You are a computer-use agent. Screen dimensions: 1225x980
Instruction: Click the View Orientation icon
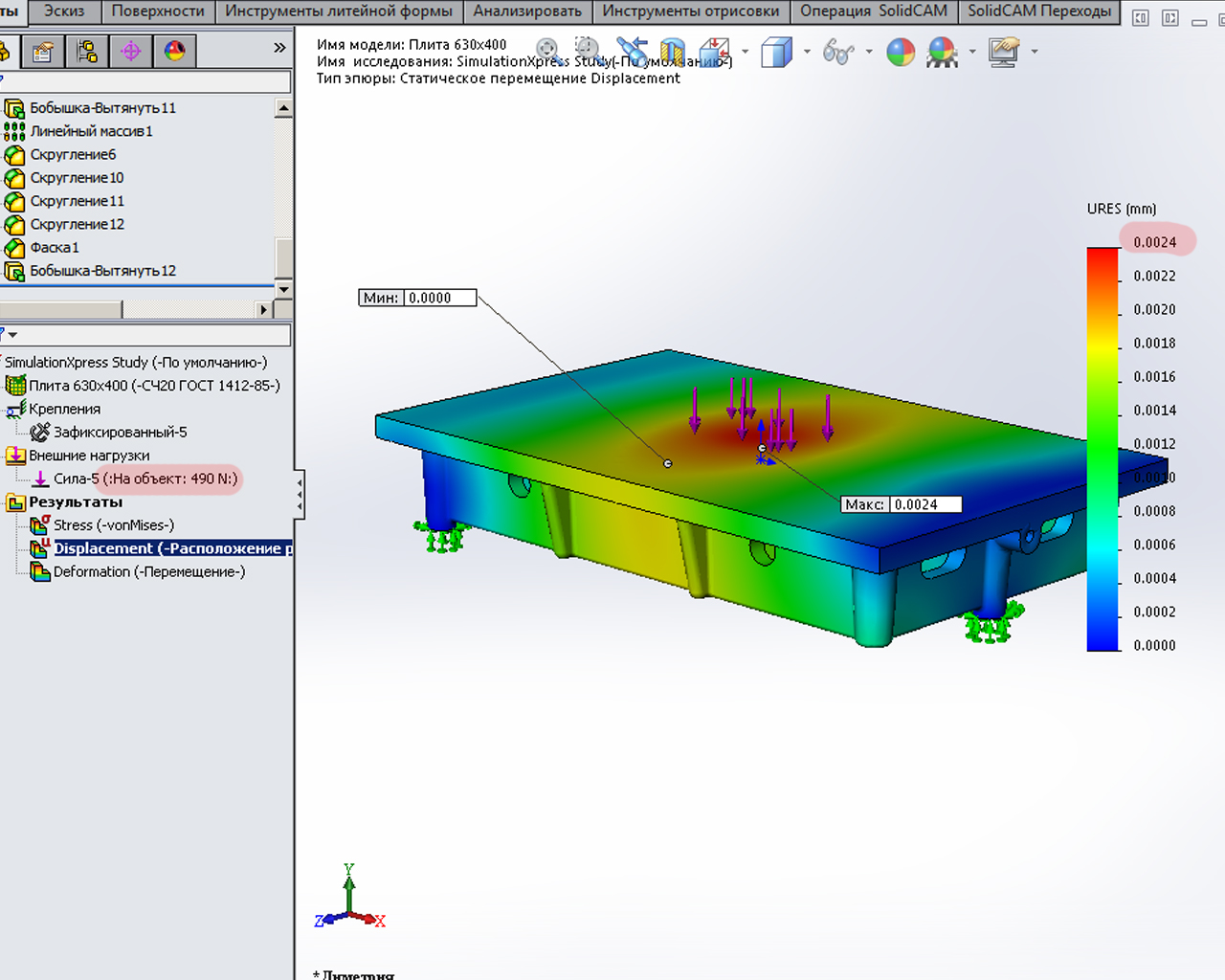(715, 52)
